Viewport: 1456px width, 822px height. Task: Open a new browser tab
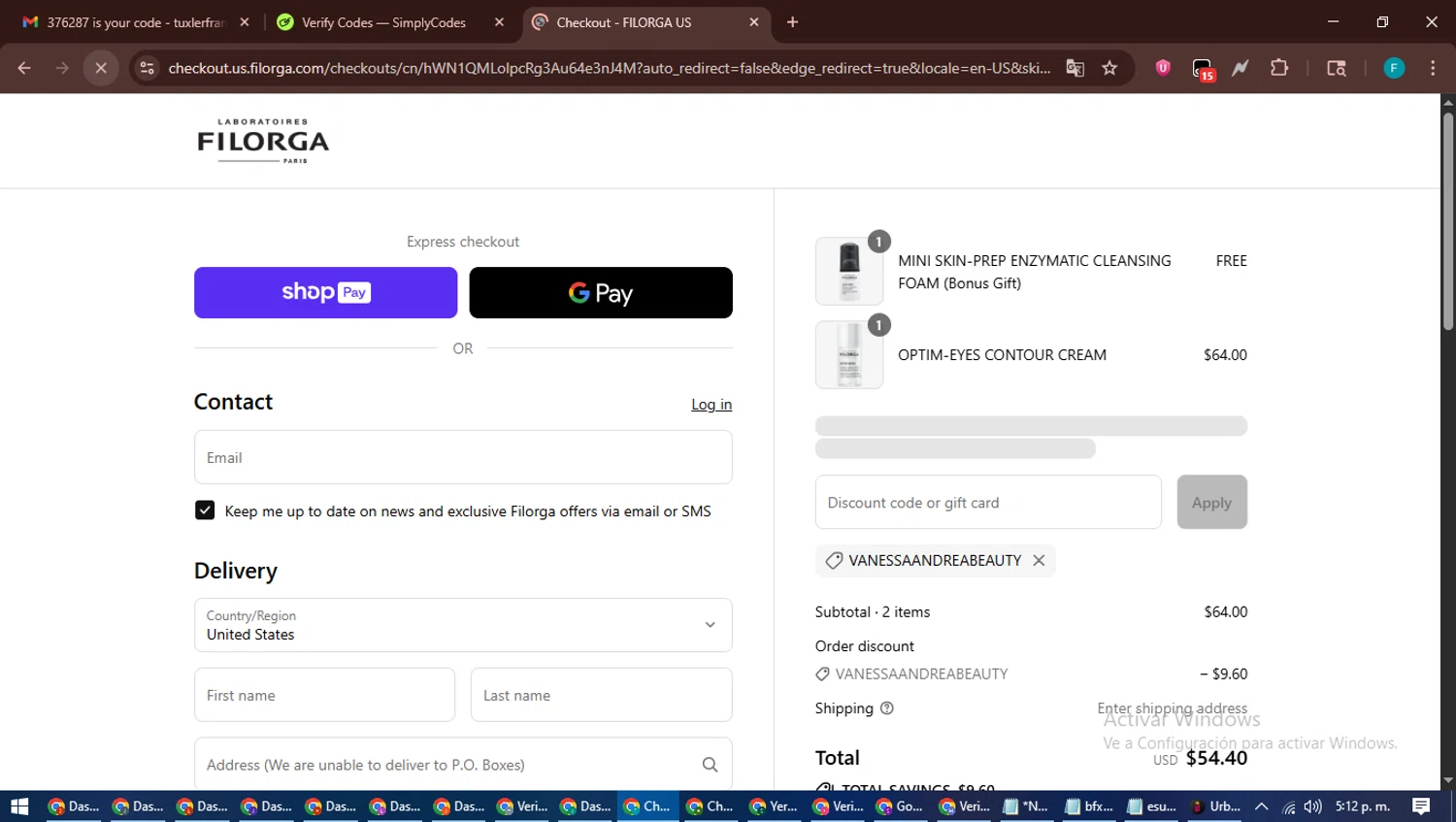pyautogui.click(x=792, y=22)
